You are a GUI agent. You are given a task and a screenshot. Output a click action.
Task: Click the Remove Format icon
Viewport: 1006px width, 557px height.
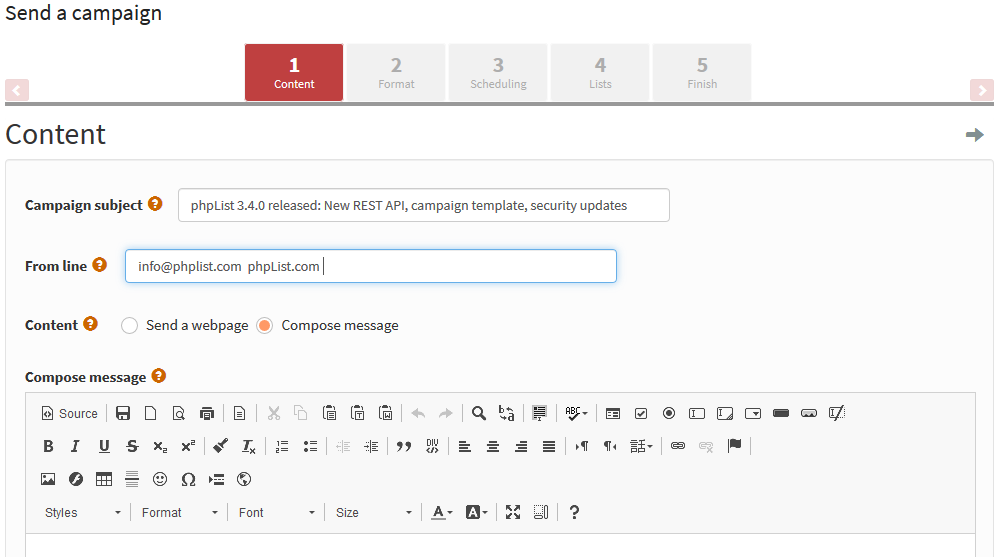click(248, 446)
